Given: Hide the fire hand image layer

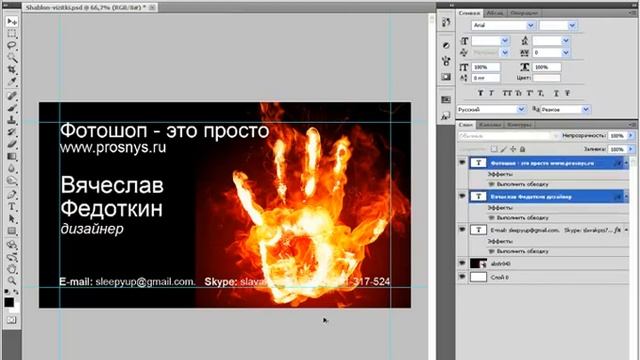Looking at the screenshot, I should [462, 263].
